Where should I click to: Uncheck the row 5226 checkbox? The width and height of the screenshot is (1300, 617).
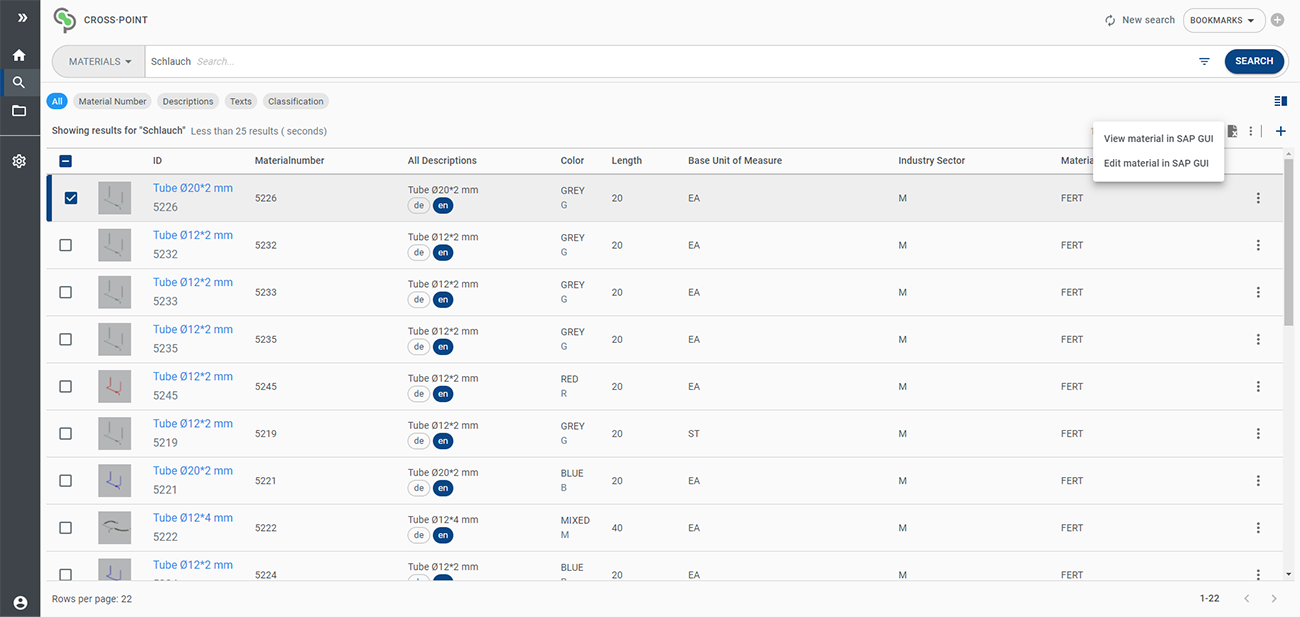pyautogui.click(x=71, y=198)
